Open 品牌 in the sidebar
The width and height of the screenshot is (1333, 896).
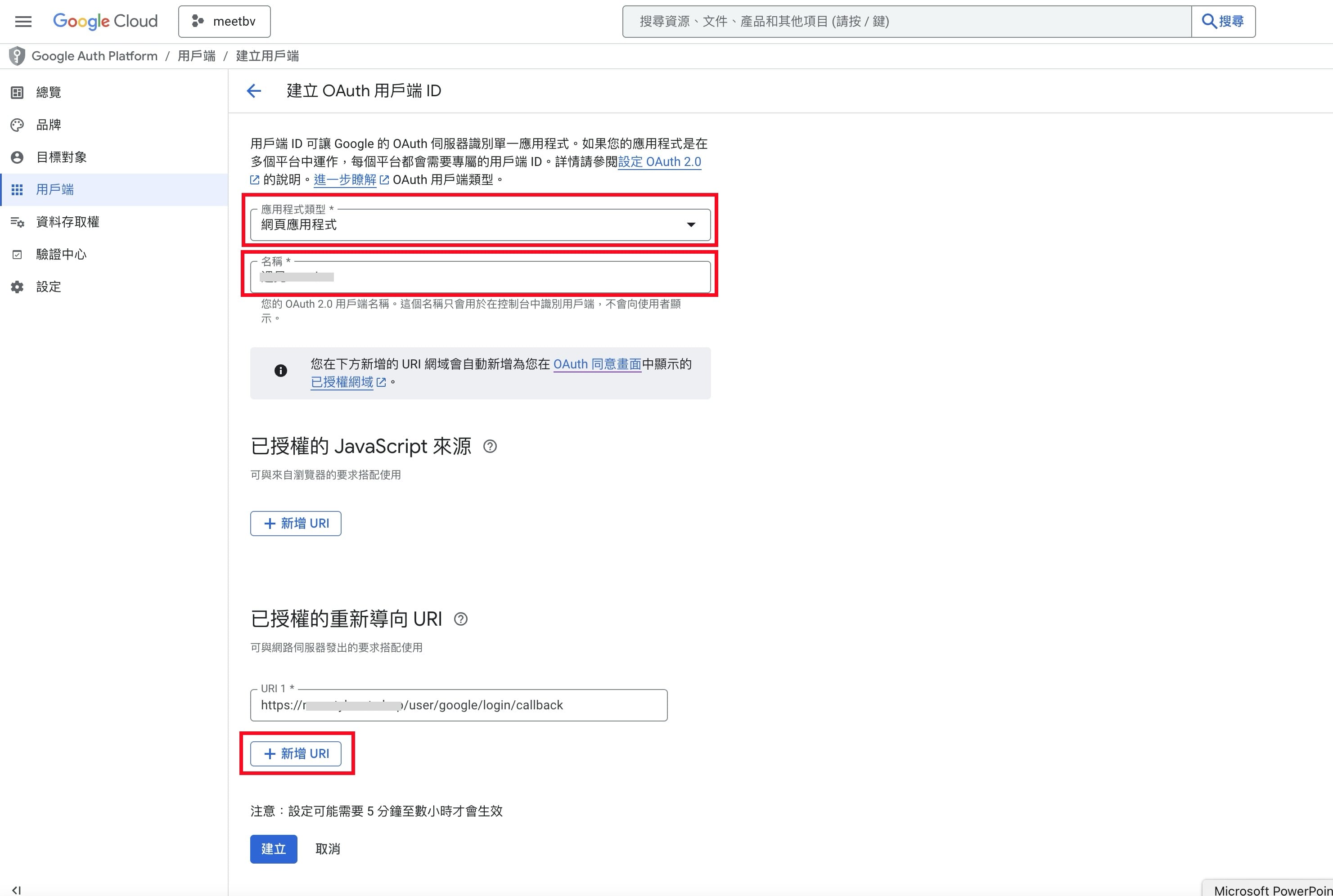tap(114, 125)
